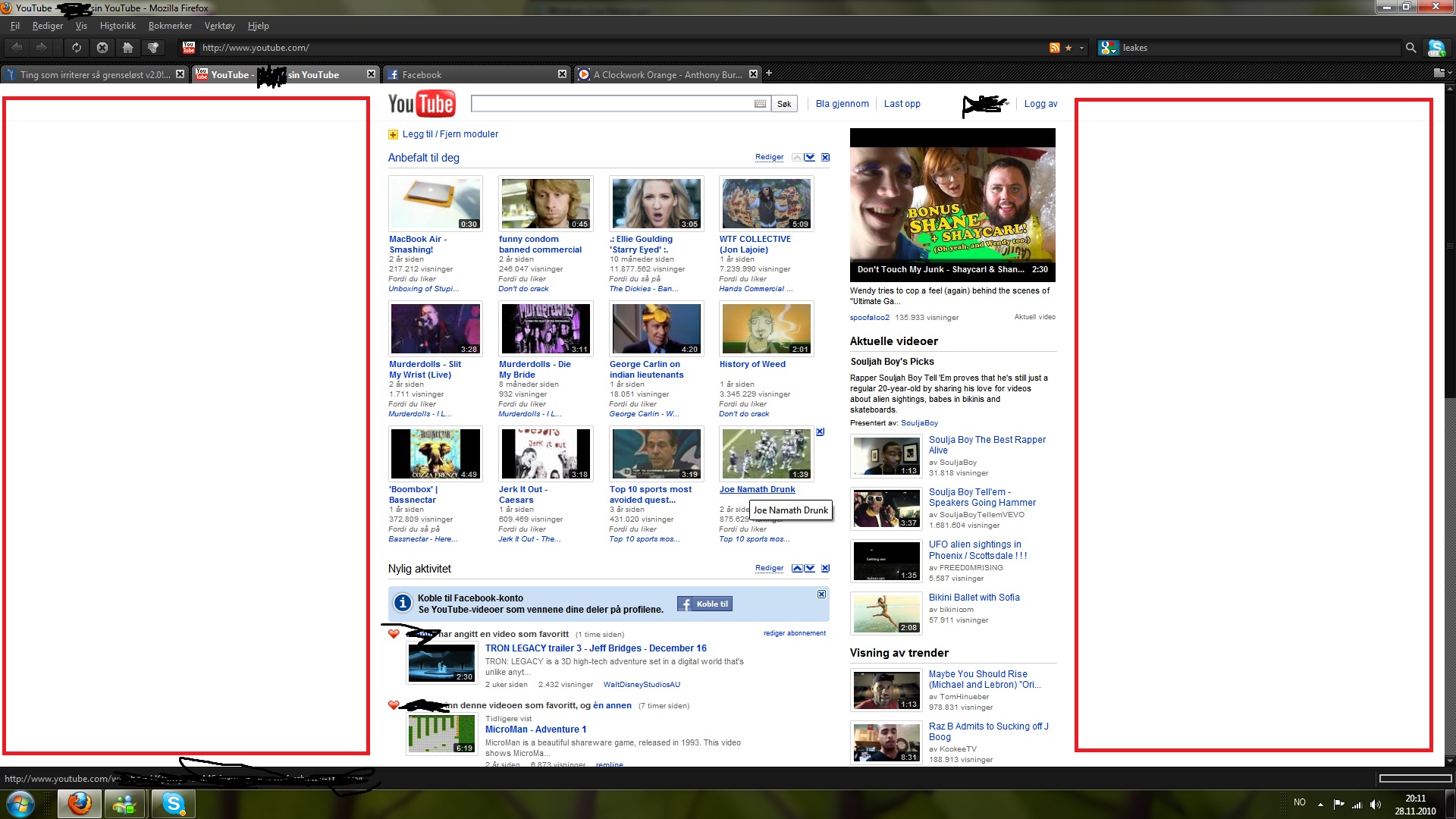Open MacBook Air Smashing video thumbnail

[x=435, y=203]
